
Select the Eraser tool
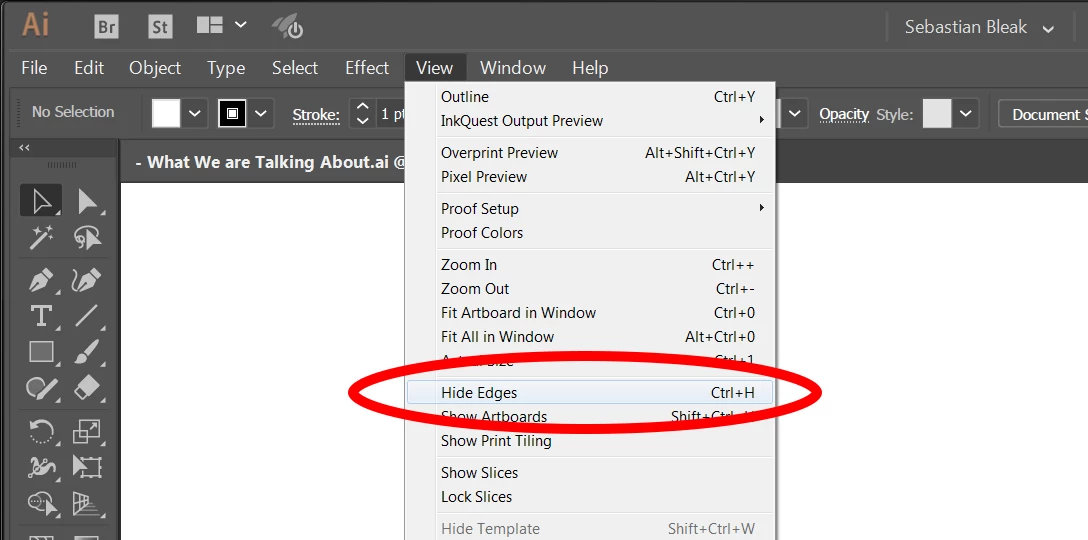tap(88, 387)
